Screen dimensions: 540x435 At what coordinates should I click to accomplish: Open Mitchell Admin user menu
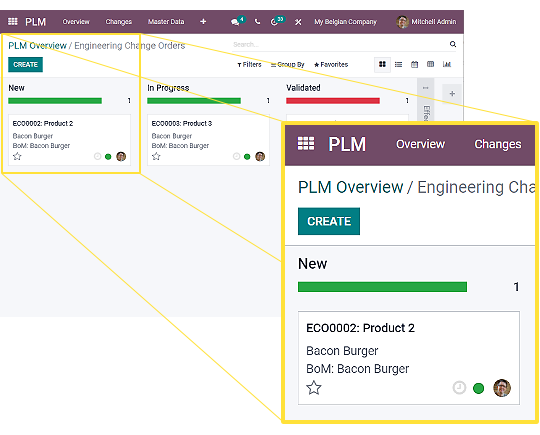[426, 22]
